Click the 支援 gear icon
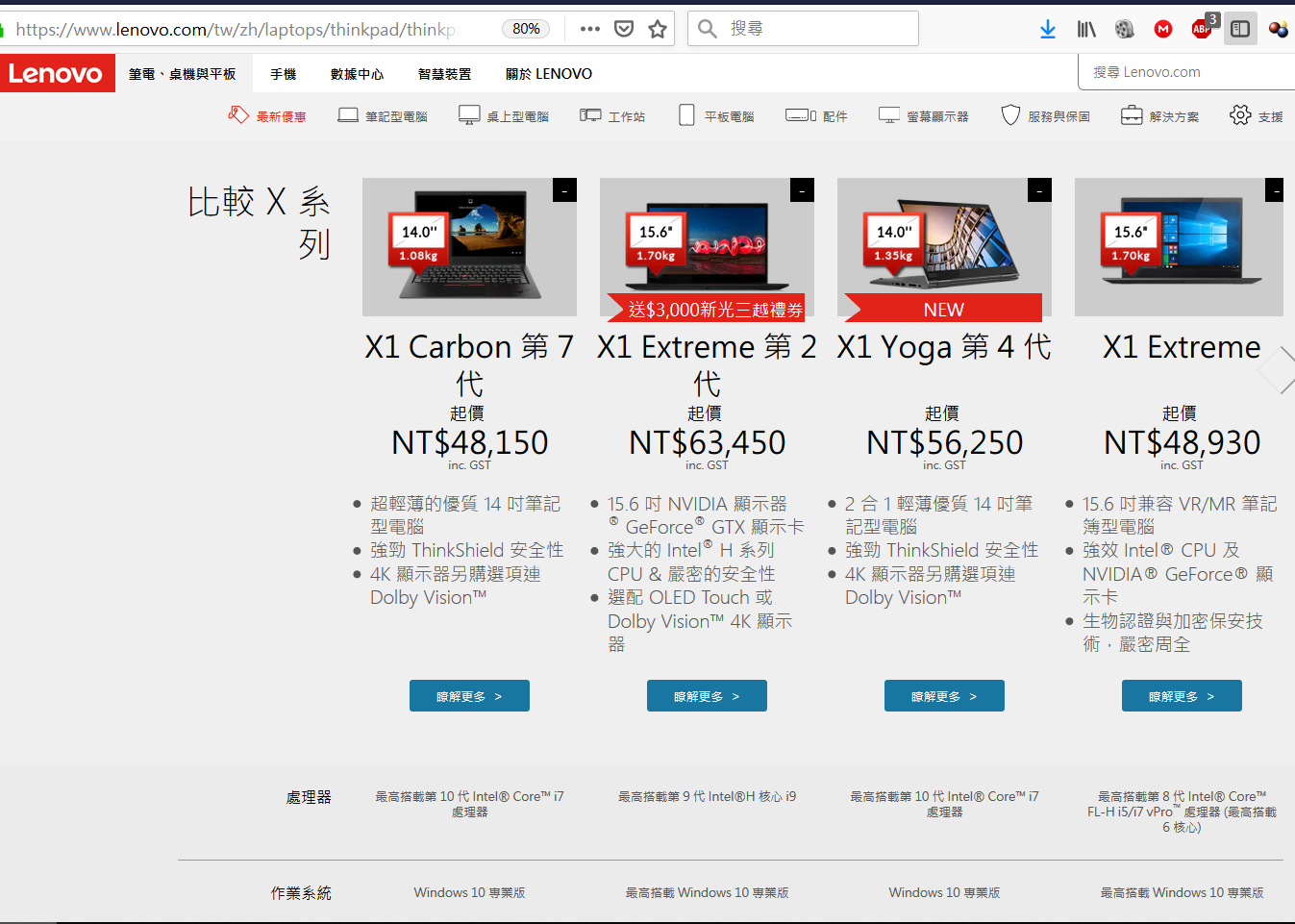1295x924 pixels. point(1240,115)
